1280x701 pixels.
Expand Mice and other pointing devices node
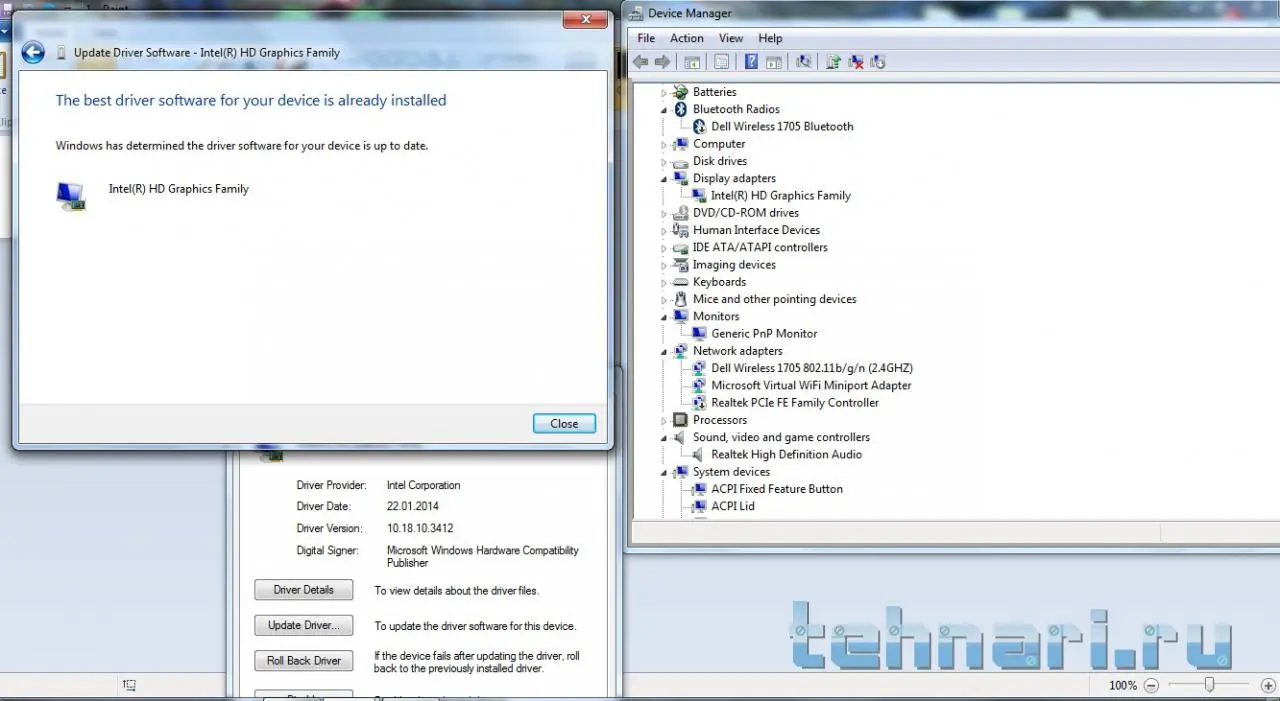coord(663,299)
